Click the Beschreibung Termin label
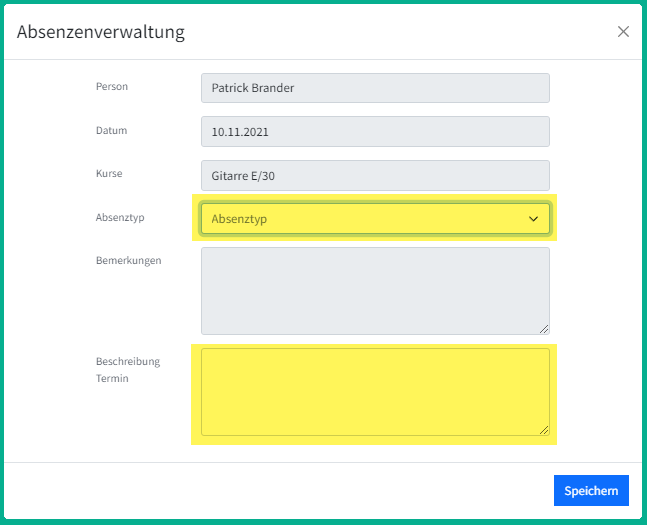The image size is (647, 525). (x=128, y=370)
